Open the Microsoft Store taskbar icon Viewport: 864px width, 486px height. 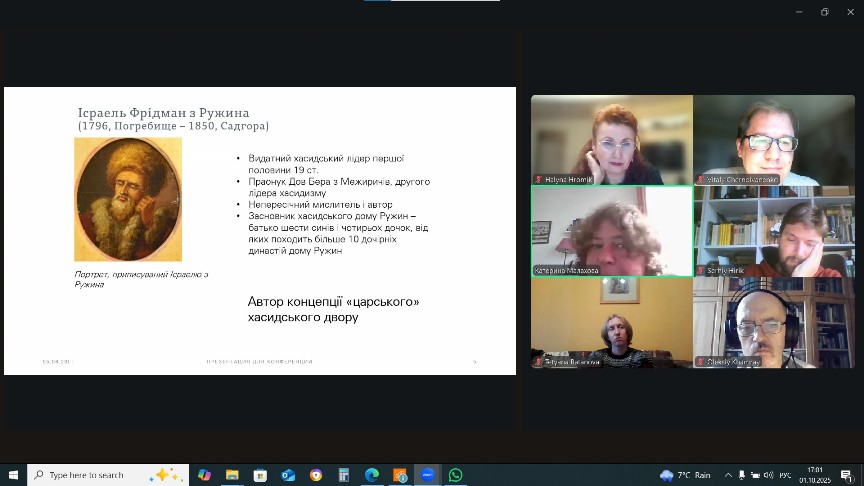260,475
